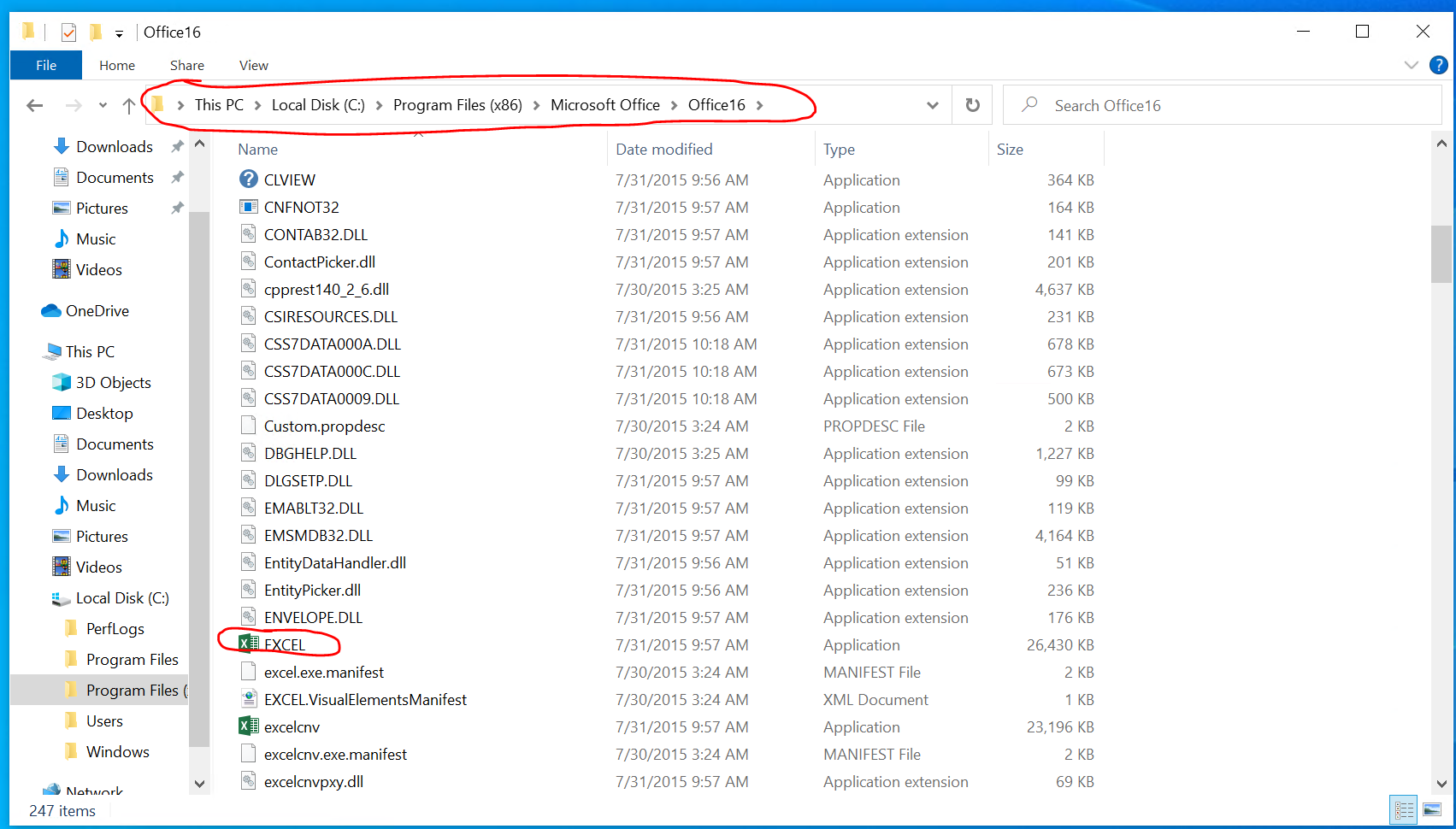Open 3D Objects under This PC
This screenshot has width=1456, height=829.
click(x=113, y=382)
